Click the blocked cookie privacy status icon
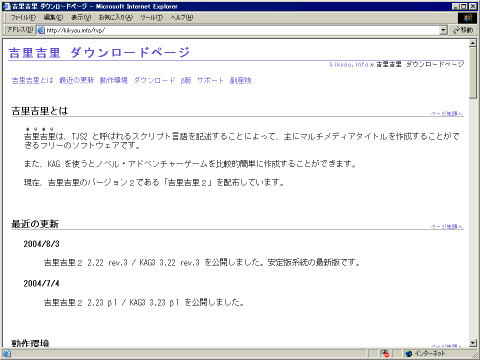Viewport: 480px width, 360px height. coord(385,353)
